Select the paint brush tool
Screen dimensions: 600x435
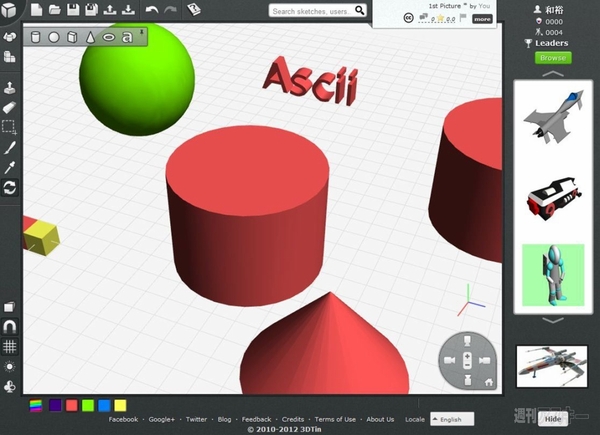point(10,148)
